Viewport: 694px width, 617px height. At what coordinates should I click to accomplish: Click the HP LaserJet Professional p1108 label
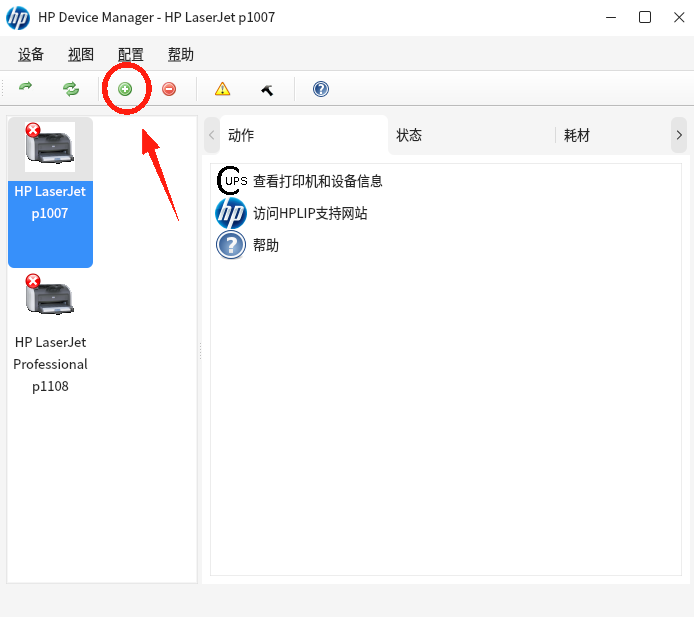(x=50, y=364)
